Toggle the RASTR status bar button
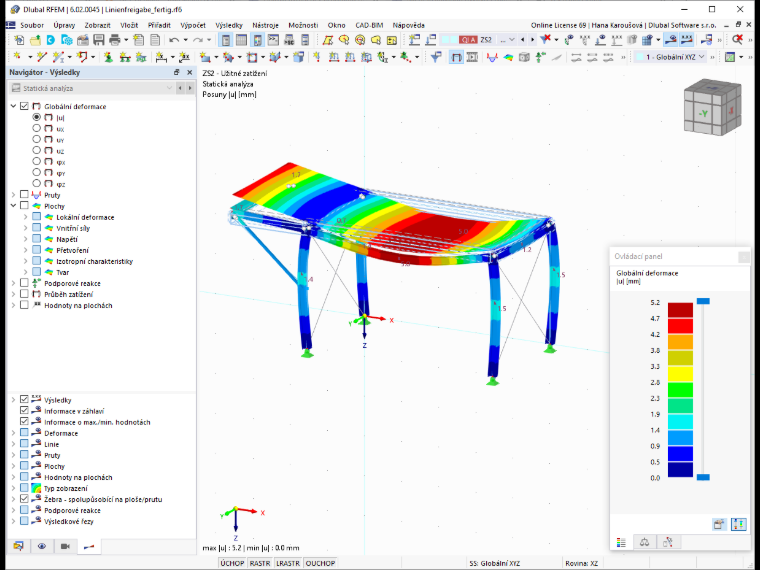Screen dimensions: 760x570 pos(260,563)
